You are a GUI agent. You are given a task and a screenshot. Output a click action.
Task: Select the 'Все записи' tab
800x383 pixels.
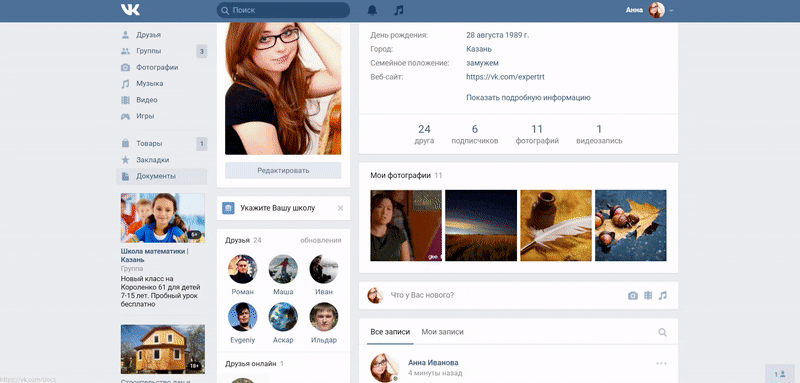[x=390, y=331]
